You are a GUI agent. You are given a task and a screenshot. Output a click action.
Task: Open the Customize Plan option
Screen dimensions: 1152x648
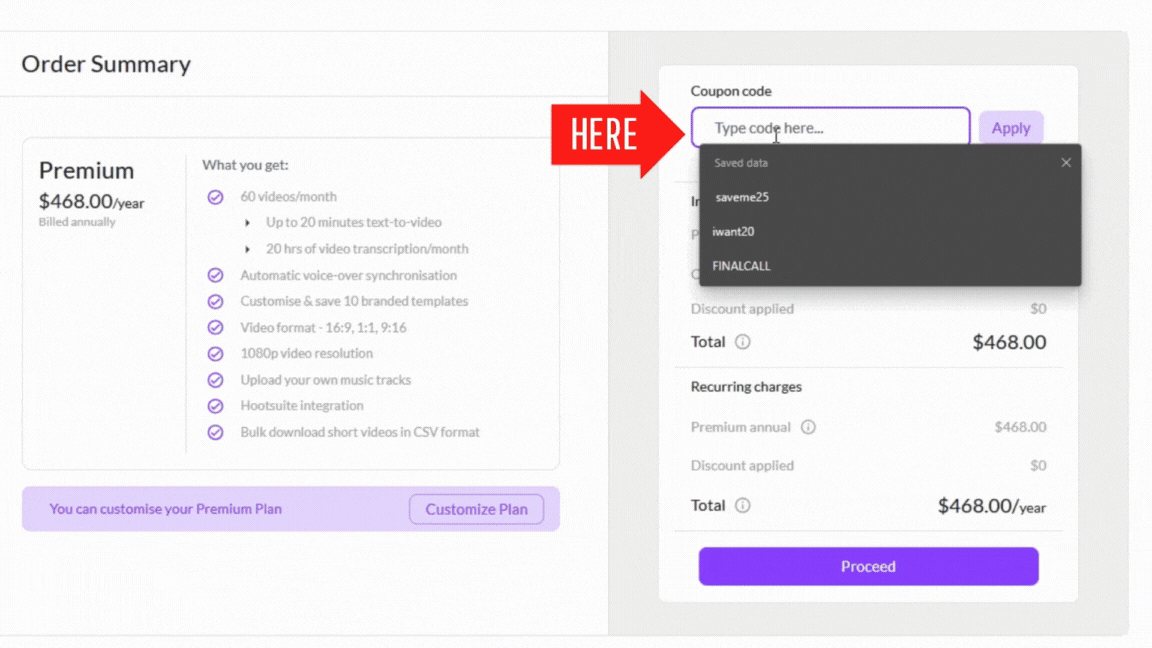point(476,509)
